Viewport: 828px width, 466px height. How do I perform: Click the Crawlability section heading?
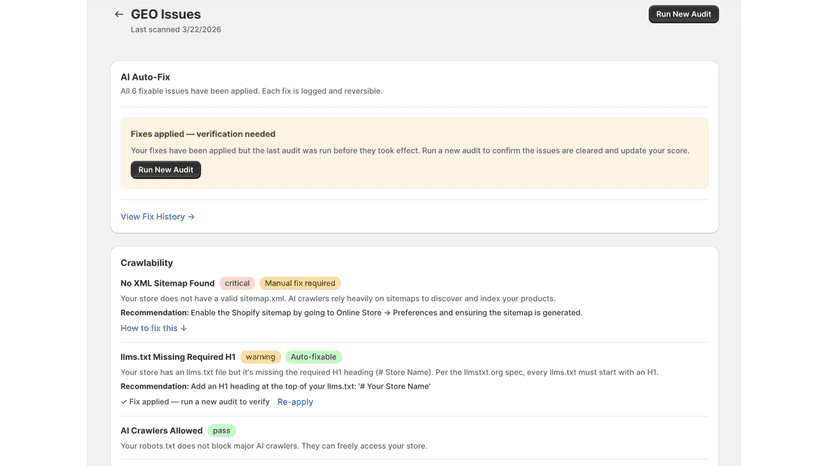(147, 263)
